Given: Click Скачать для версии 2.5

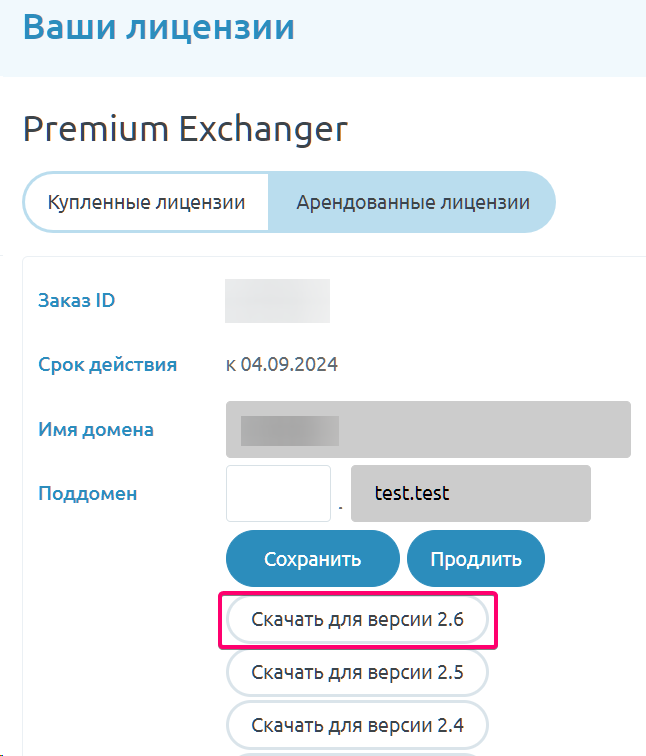Looking at the screenshot, I should click(357, 673).
